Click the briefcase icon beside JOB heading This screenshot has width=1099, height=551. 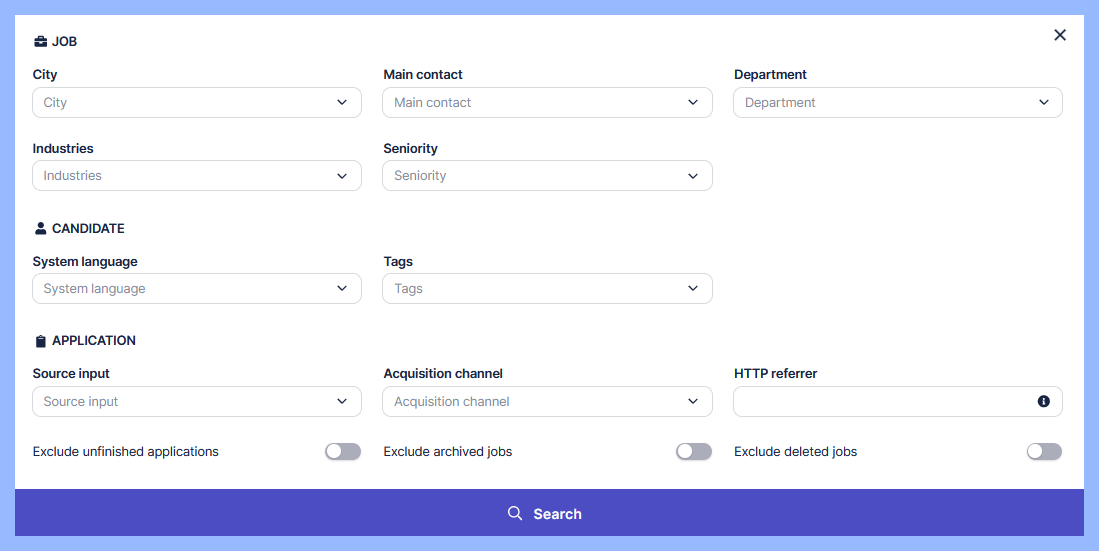(x=40, y=42)
